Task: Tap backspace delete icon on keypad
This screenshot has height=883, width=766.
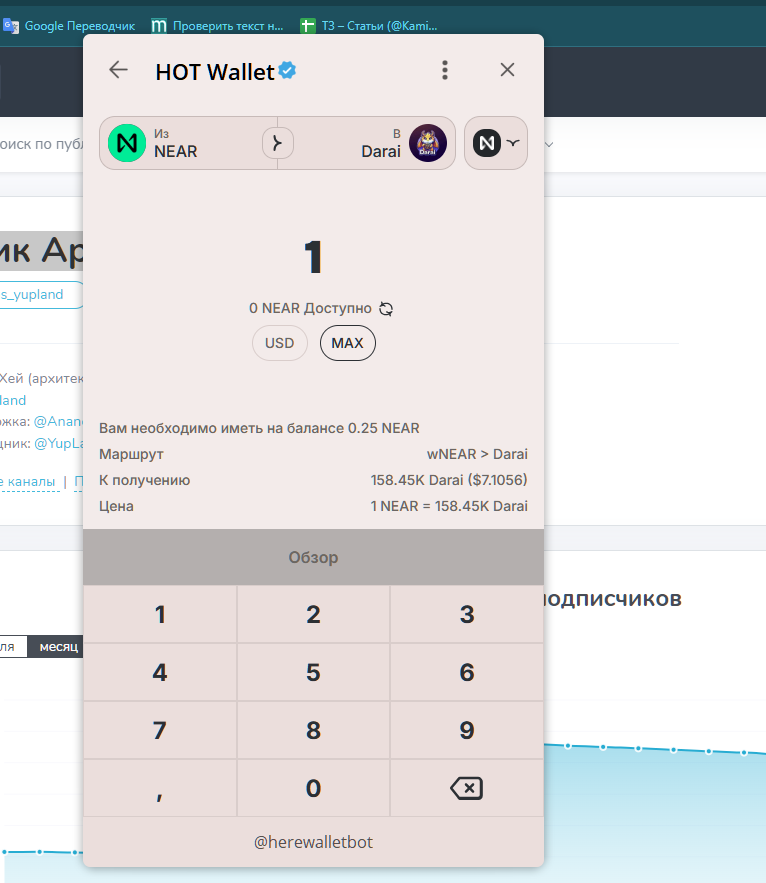Action: tap(467, 788)
